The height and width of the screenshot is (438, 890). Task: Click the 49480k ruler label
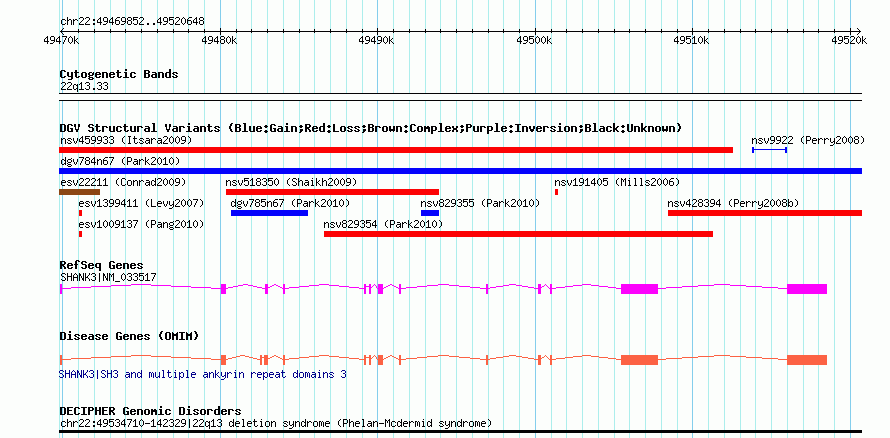coord(219,40)
